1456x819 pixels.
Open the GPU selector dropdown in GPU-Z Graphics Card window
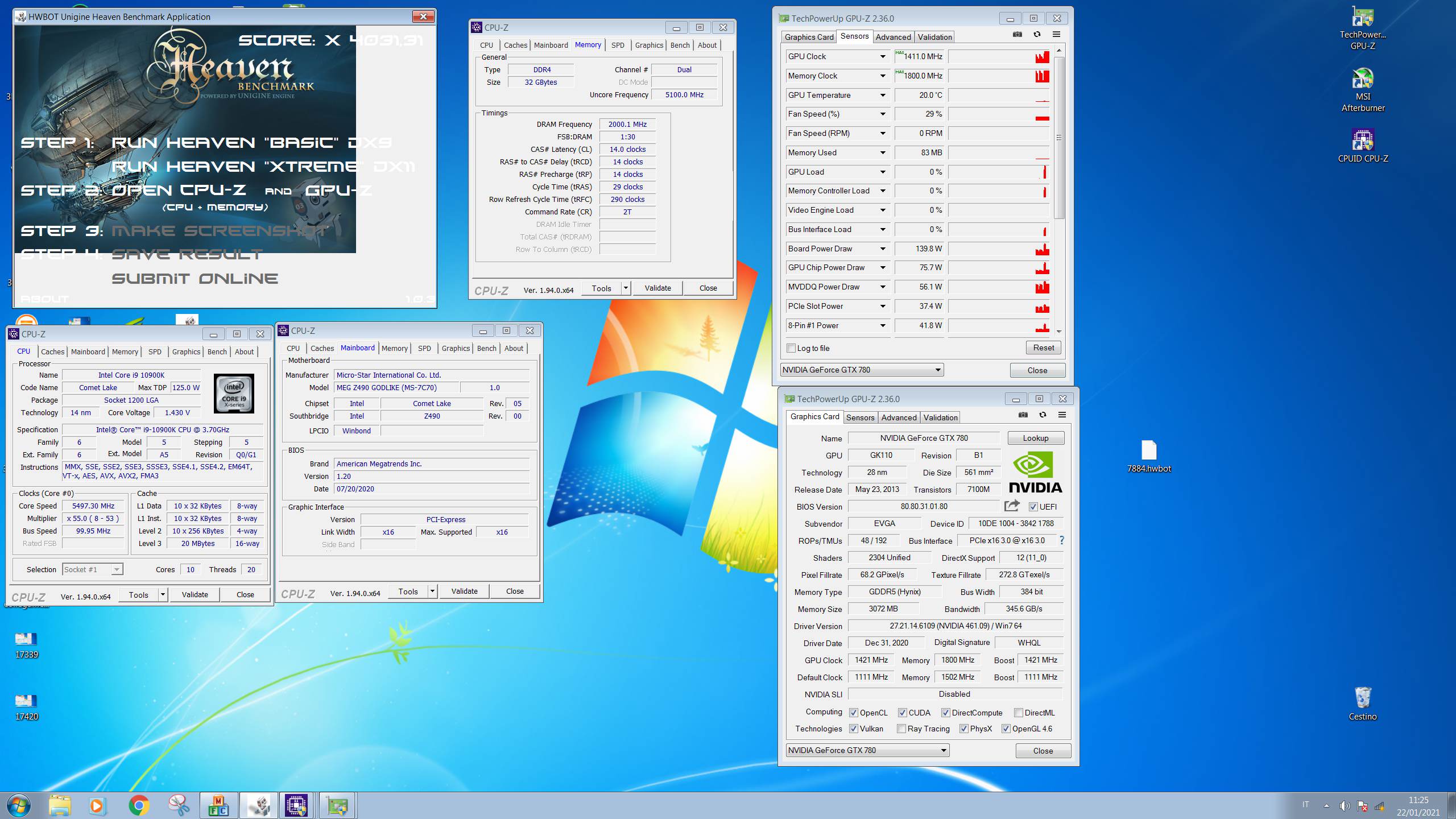[867, 750]
